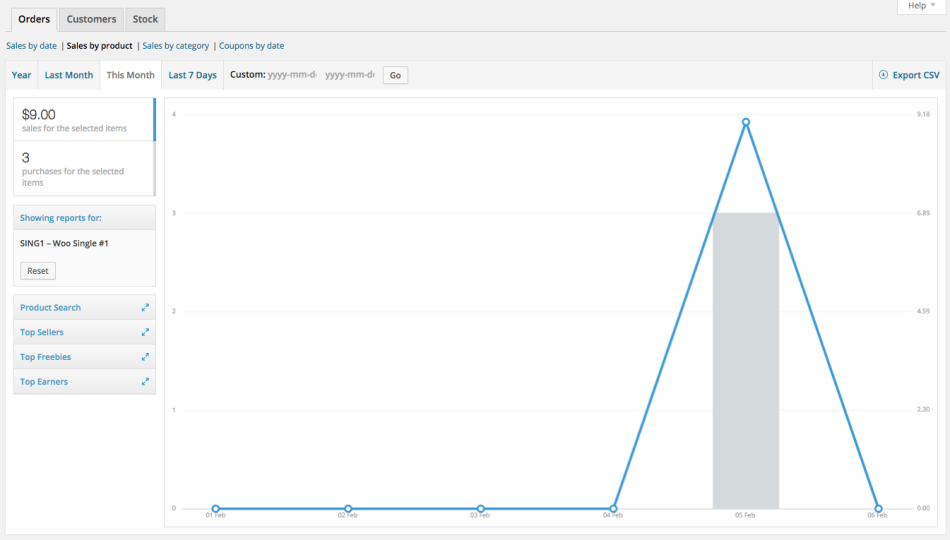The width and height of the screenshot is (950, 540).
Task: Click the gray purchases bar on chart
Action: tap(746, 360)
